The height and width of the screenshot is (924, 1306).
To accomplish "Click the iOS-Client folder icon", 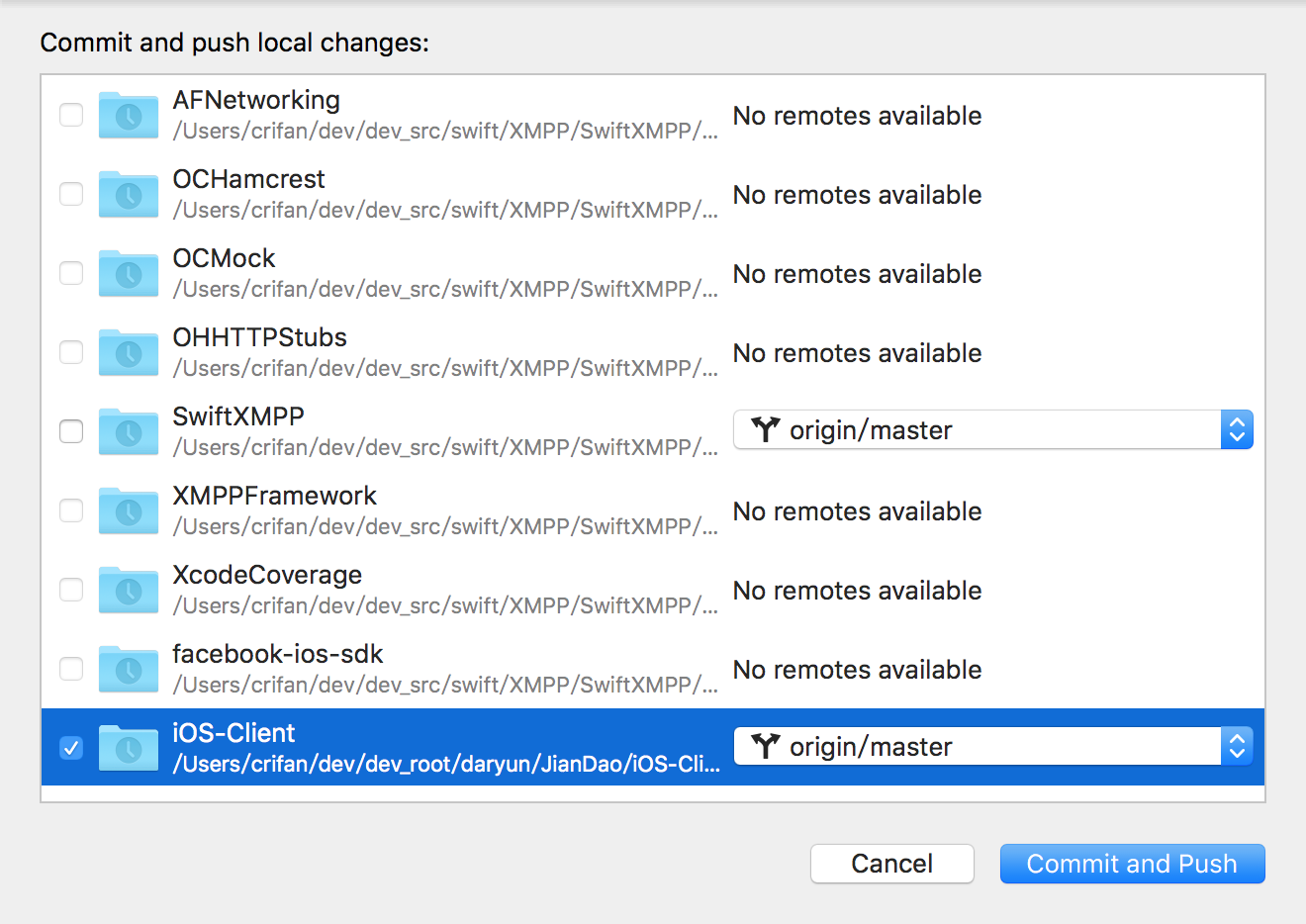I will (x=129, y=749).
